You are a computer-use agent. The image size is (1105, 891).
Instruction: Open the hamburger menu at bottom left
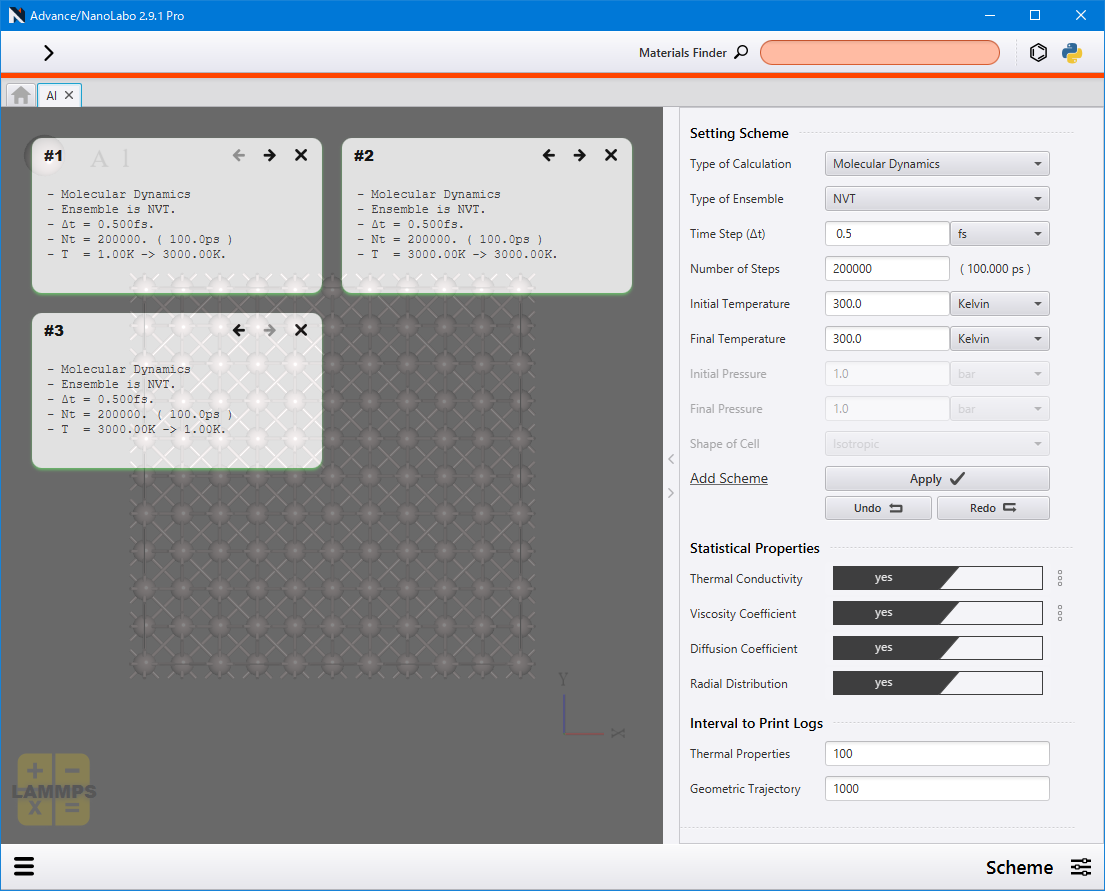click(x=24, y=866)
